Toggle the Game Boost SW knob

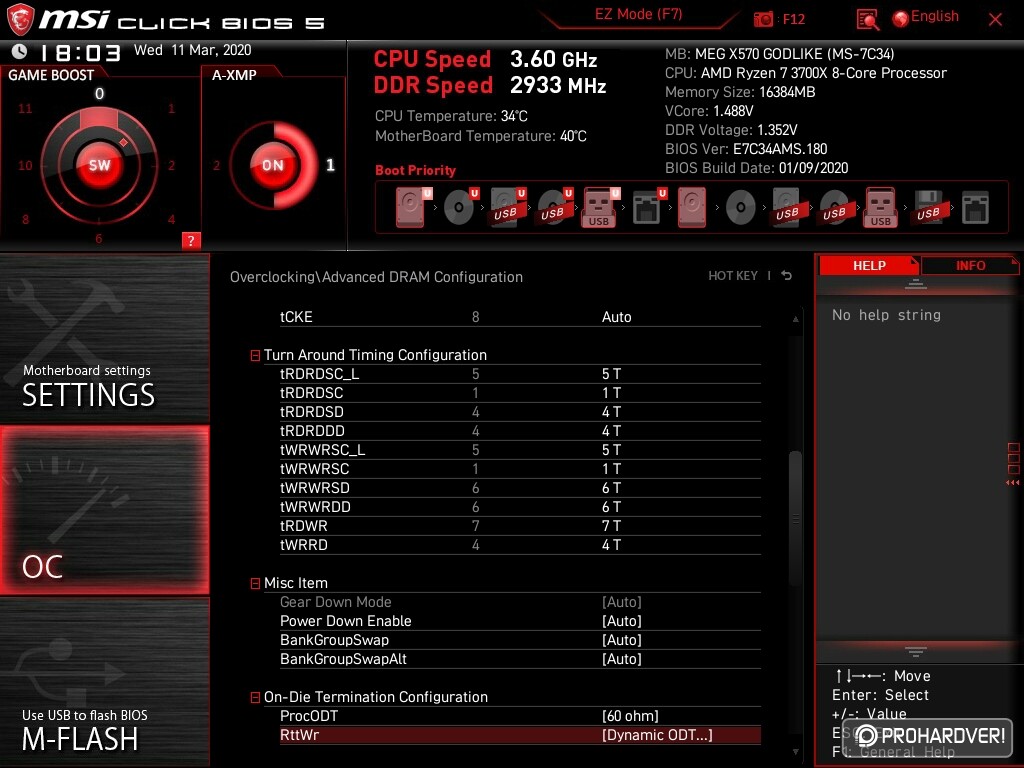99,165
